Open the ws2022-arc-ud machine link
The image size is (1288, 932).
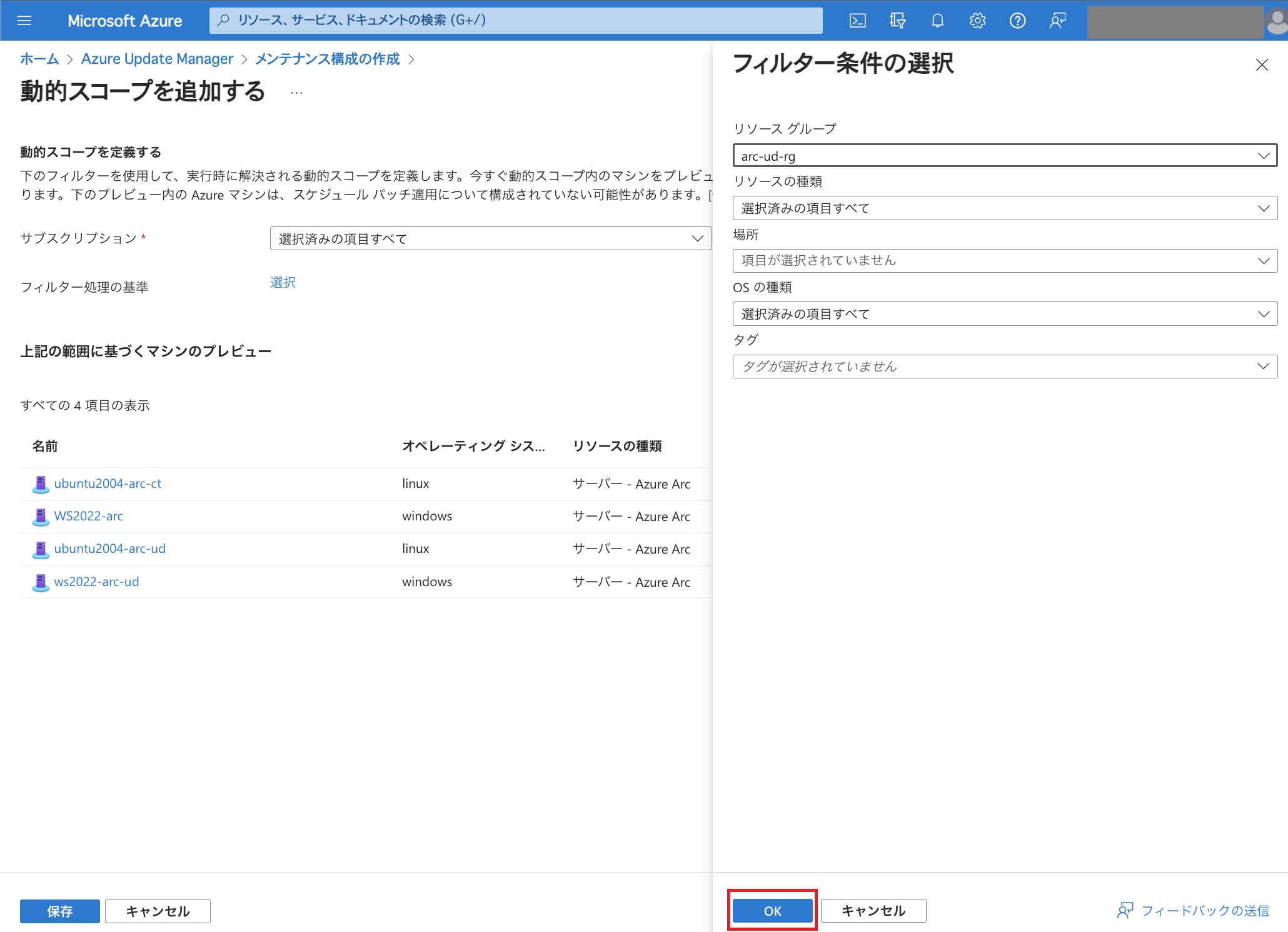coord(96,582)
